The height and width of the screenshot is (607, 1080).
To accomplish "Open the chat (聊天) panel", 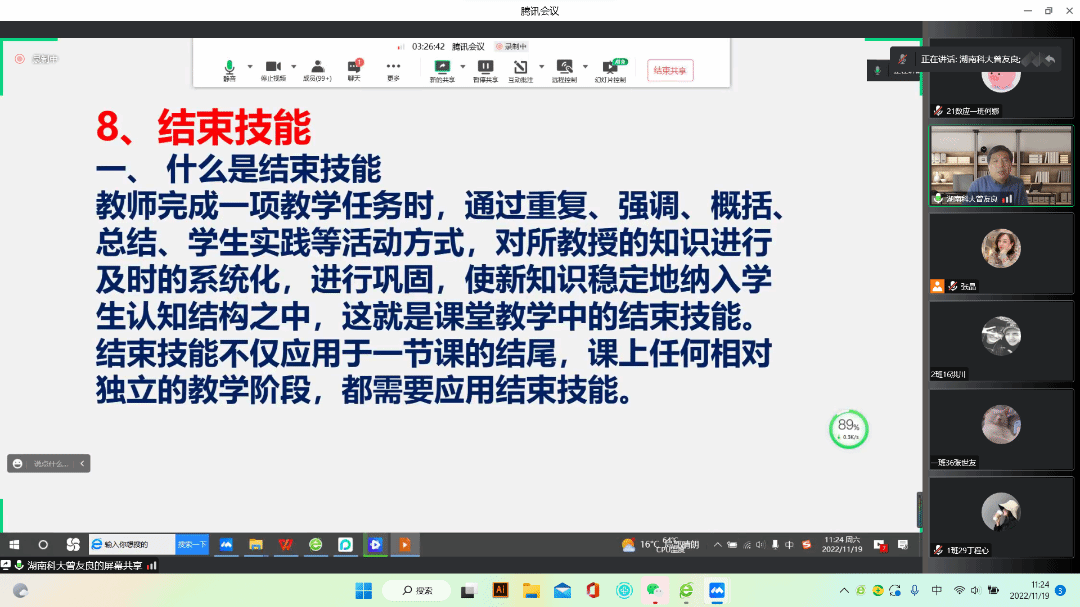I will (354, 68).
